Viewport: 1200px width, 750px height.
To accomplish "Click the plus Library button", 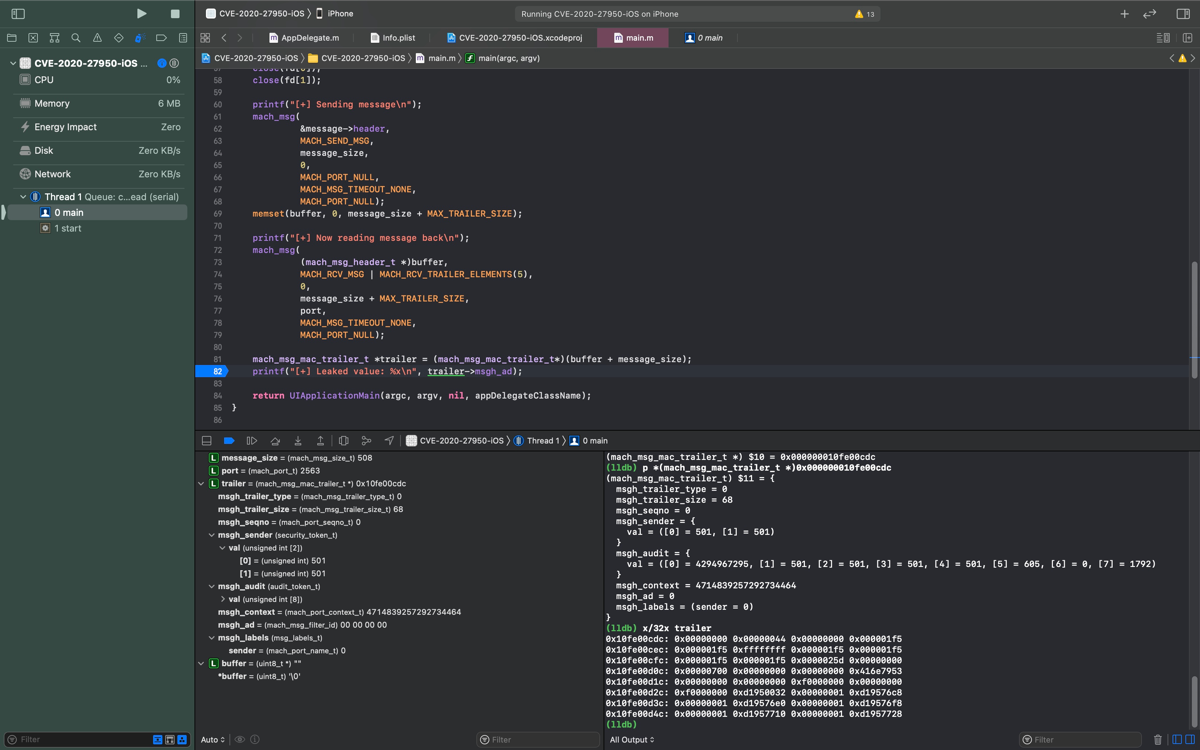I will (1124, 14).
